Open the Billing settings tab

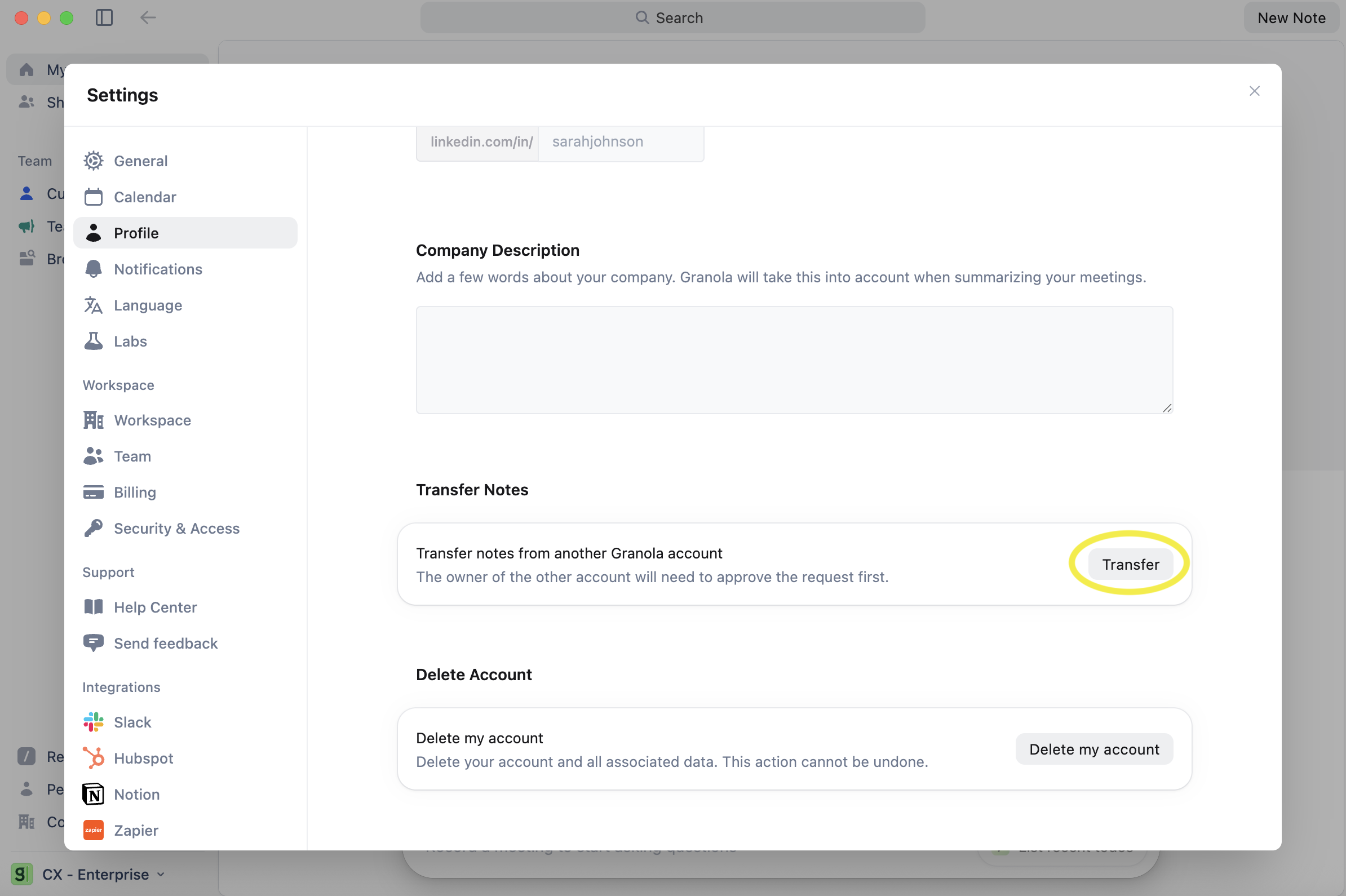(134, 493)
